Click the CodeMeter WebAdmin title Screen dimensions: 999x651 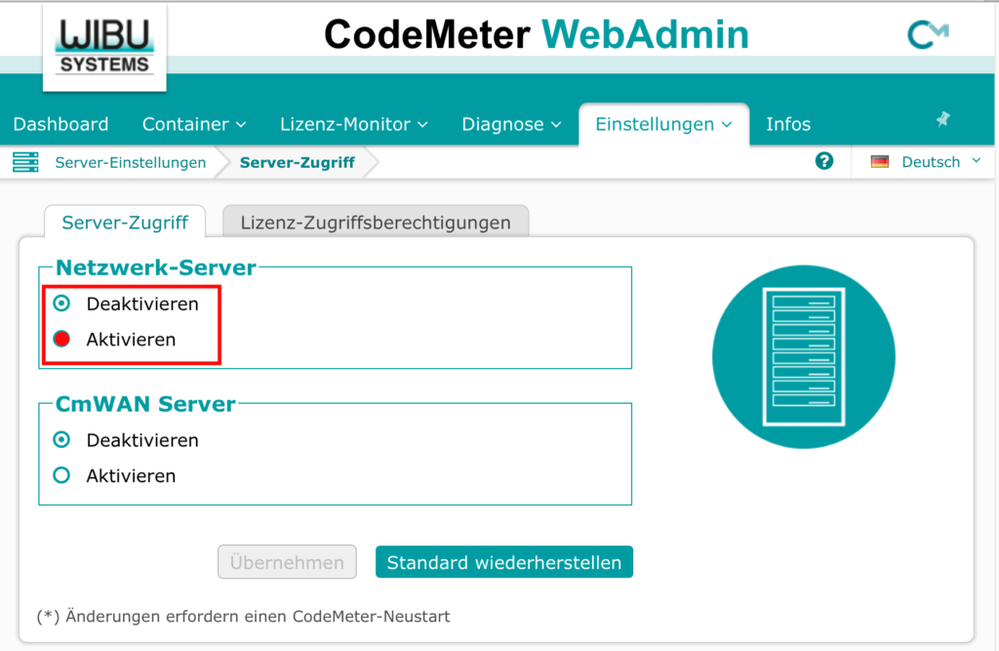(536, 34)
